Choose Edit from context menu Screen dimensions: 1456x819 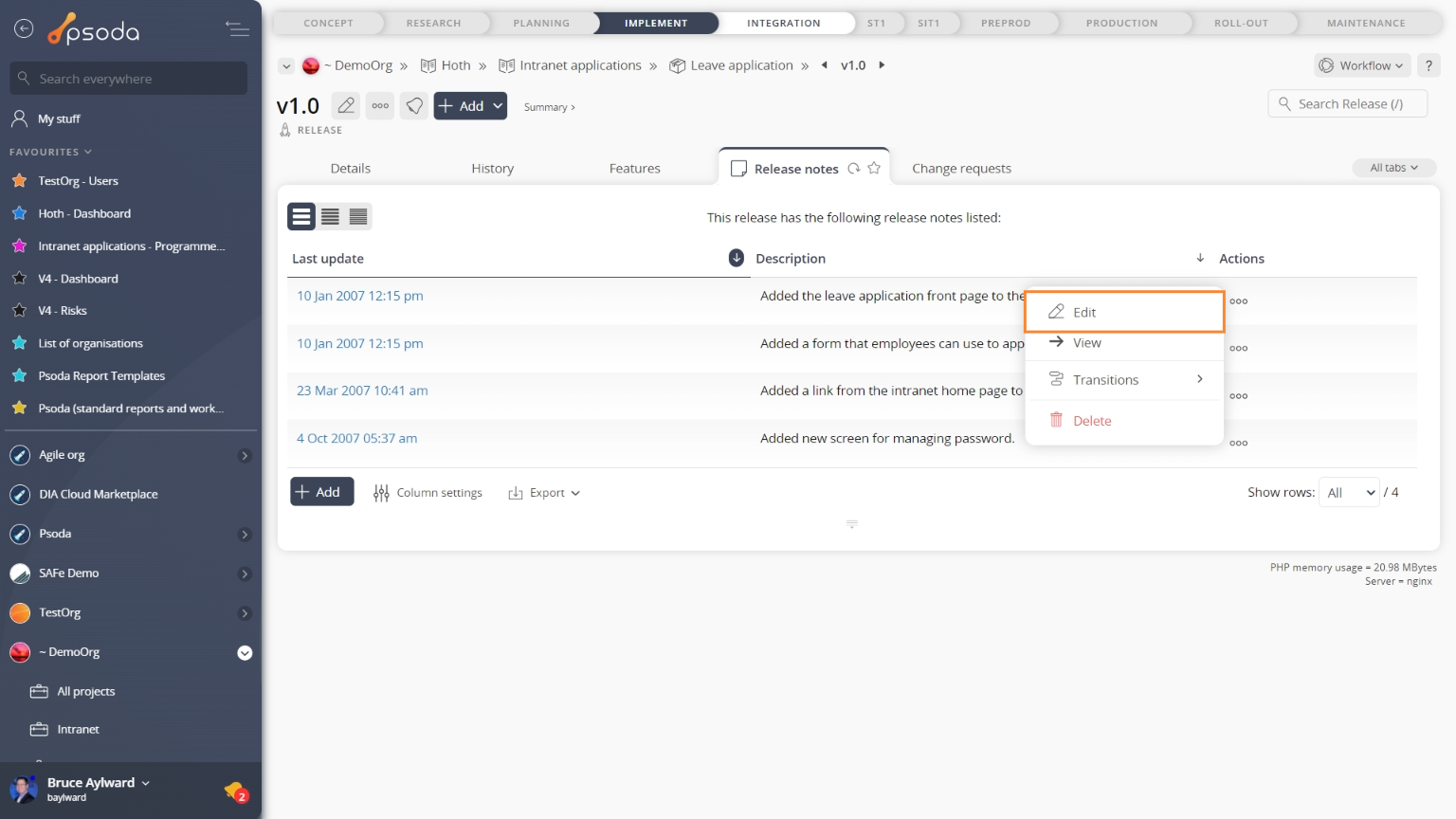1124,312
